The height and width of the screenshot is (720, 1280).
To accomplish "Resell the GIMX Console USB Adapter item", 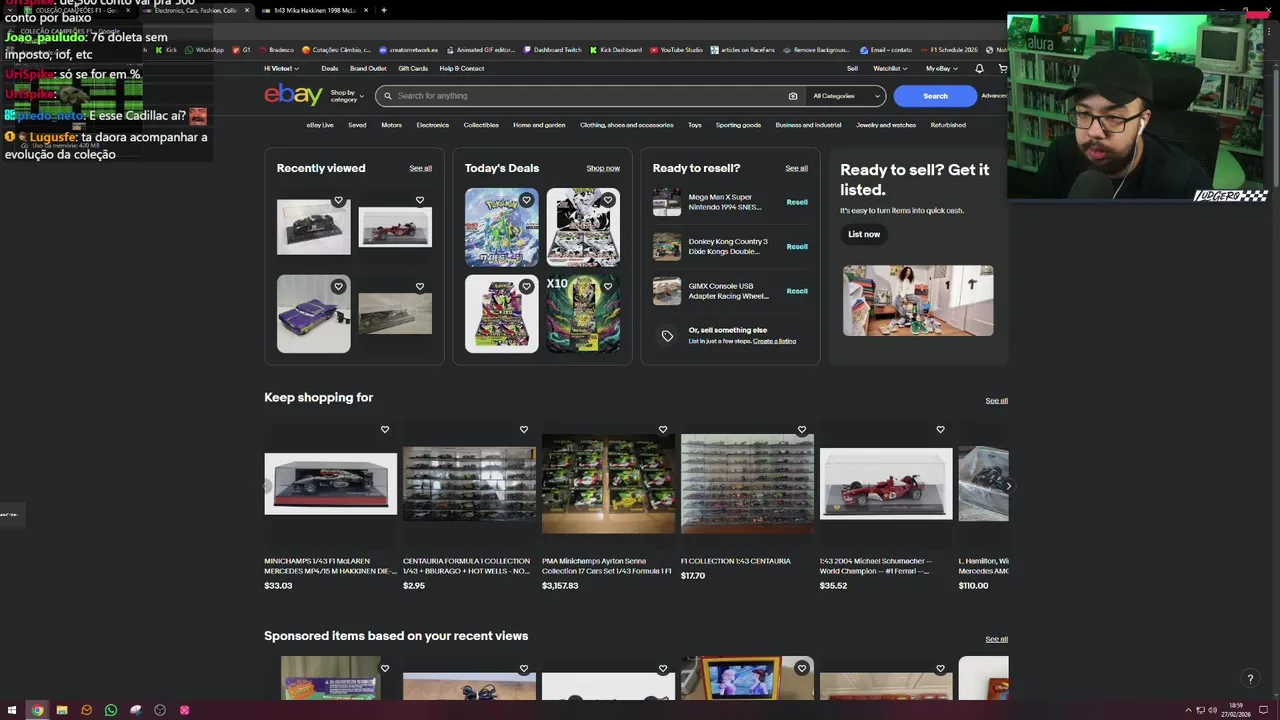I will (x=797, y=291).
